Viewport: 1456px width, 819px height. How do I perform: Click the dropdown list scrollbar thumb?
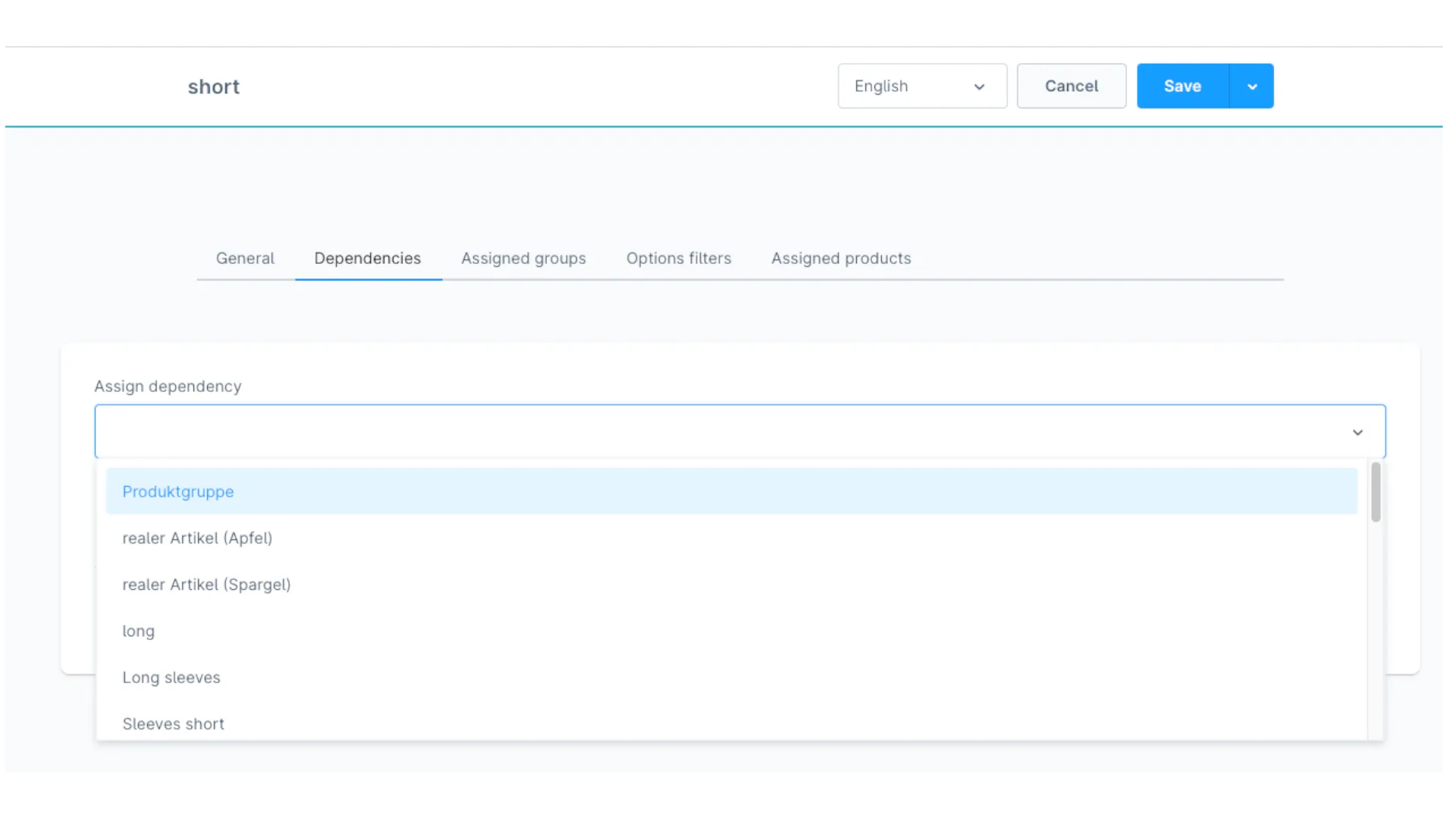(x=1376, y=492)
